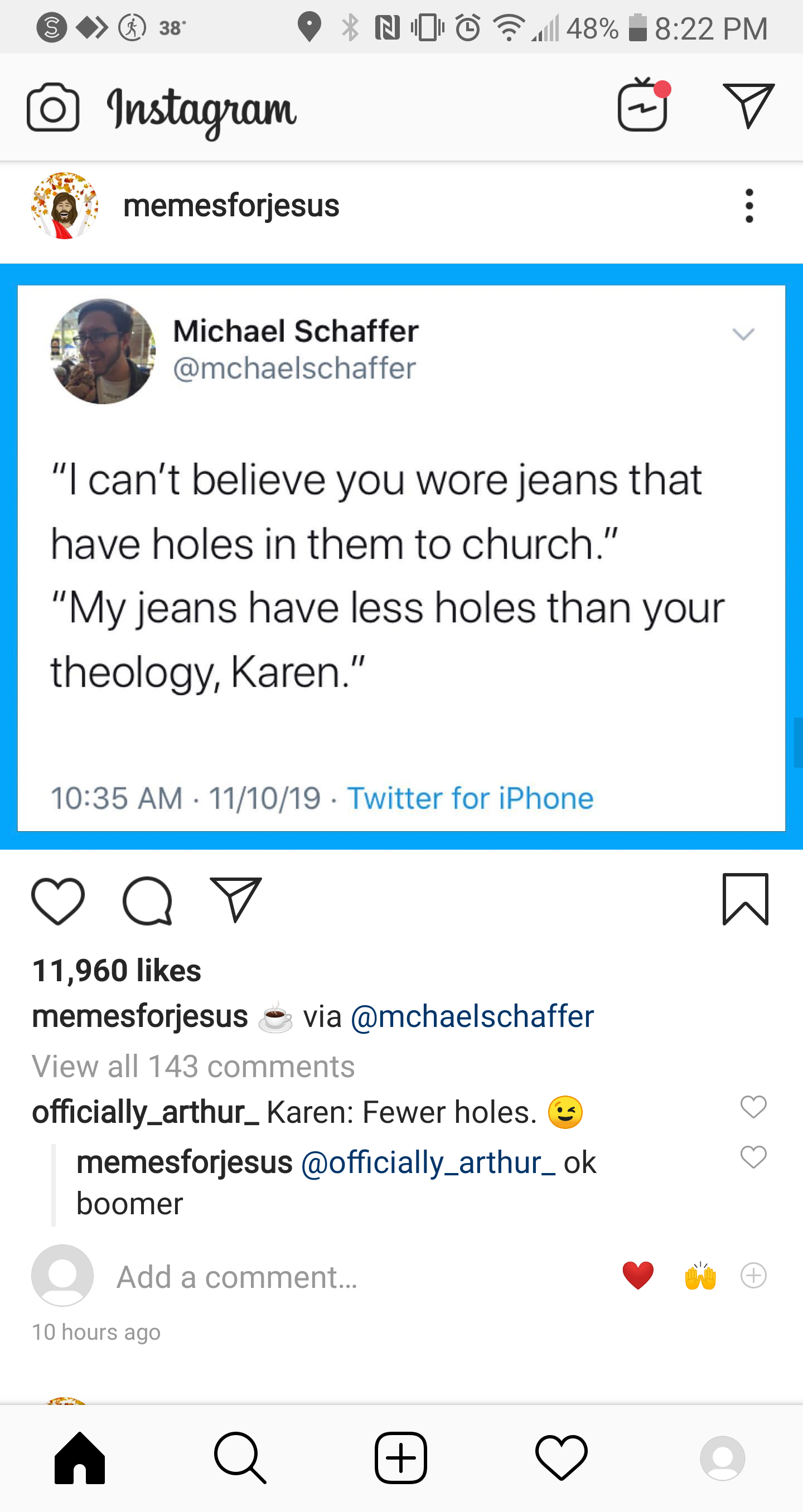Viewport: 803px width, 1512px height.
Task: Create a new post with the plus icon
Action: point(401,1458)
